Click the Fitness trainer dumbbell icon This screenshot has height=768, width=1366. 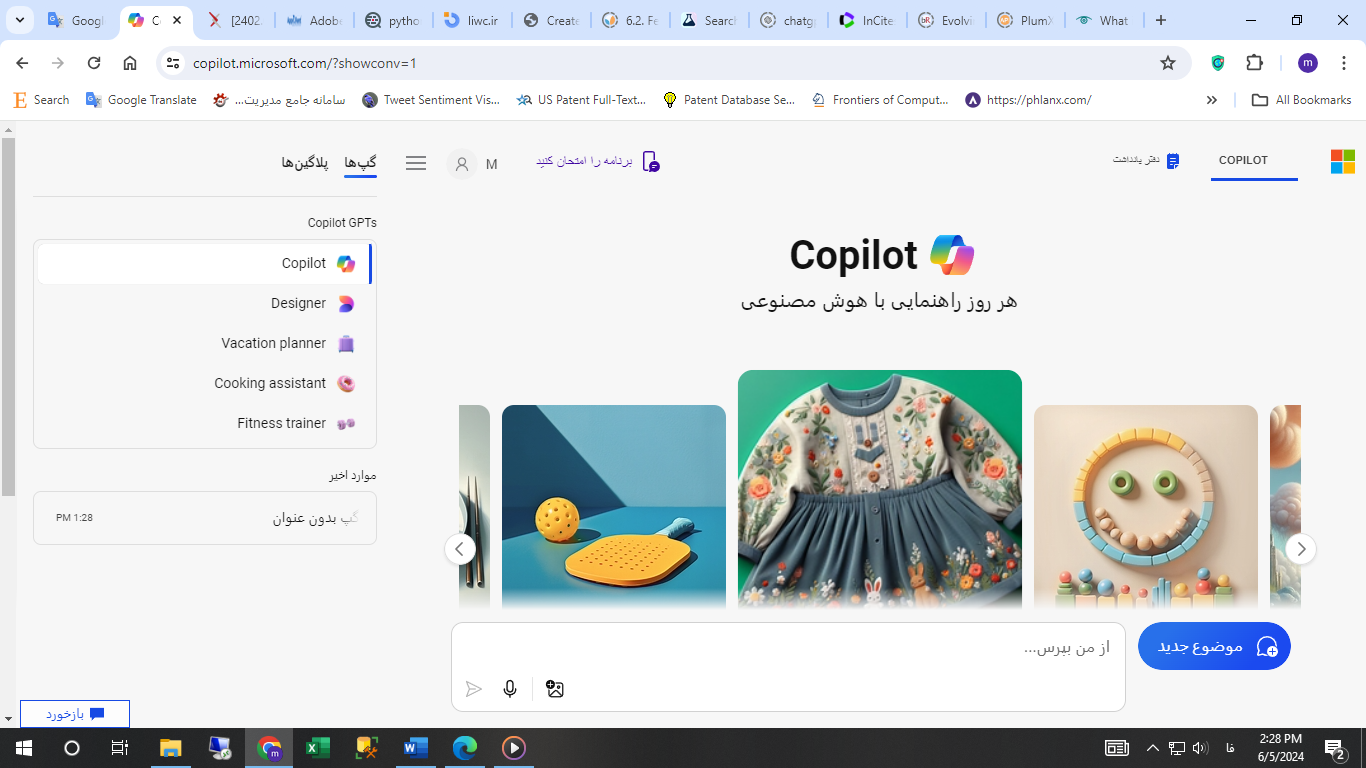point(346,424)
